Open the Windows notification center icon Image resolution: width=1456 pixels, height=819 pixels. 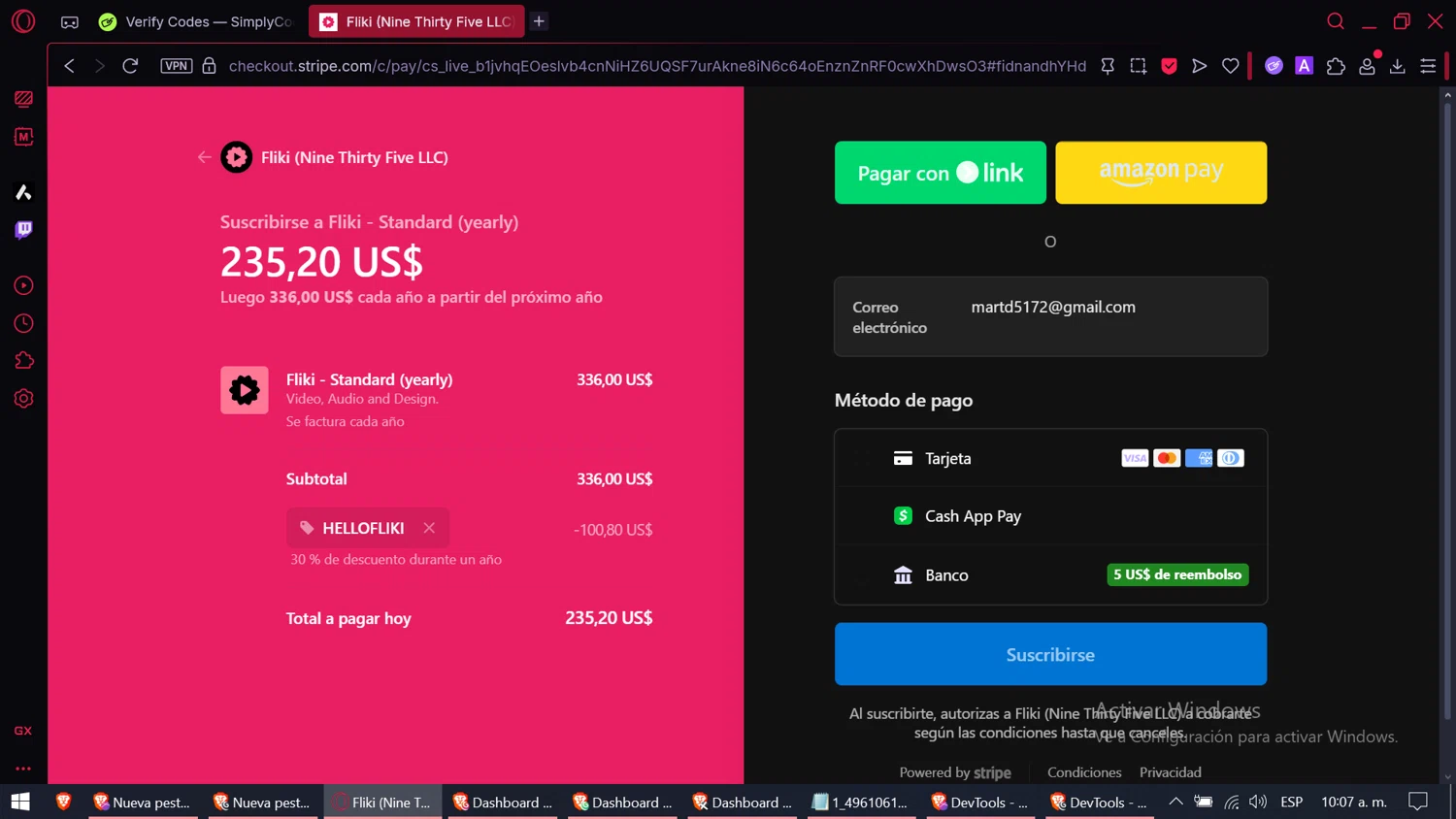[1418, 802]
